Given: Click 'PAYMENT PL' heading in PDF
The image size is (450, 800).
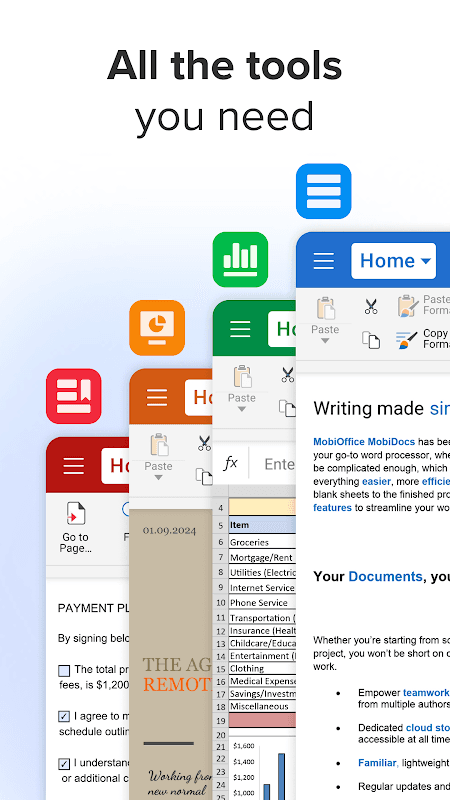Looking at the screenshot, I should [93, 608].
